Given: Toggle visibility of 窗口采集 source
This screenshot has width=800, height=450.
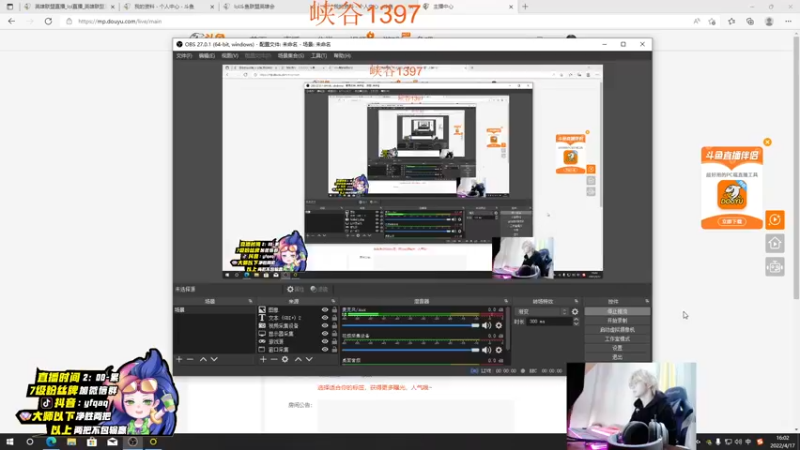Looking at the screenshot, I should coord(324,349).
